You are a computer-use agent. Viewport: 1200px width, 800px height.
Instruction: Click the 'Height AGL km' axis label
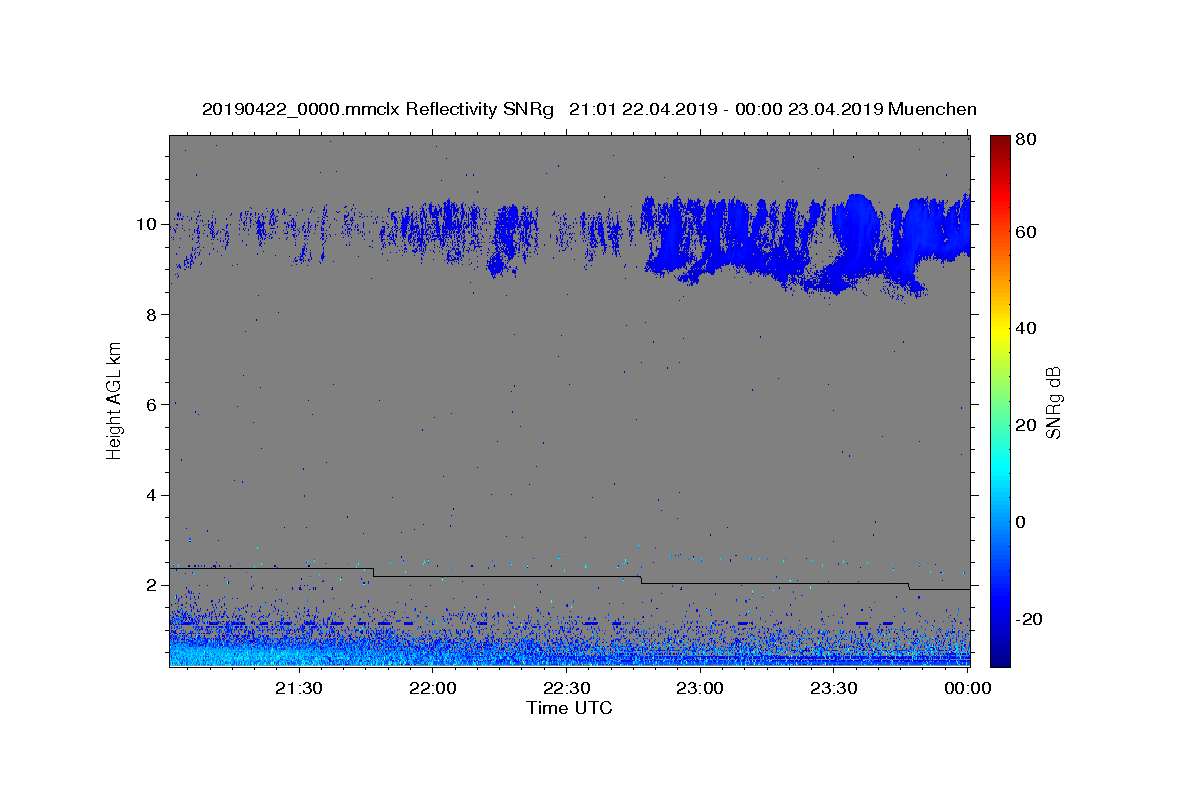tap(115, 401)
